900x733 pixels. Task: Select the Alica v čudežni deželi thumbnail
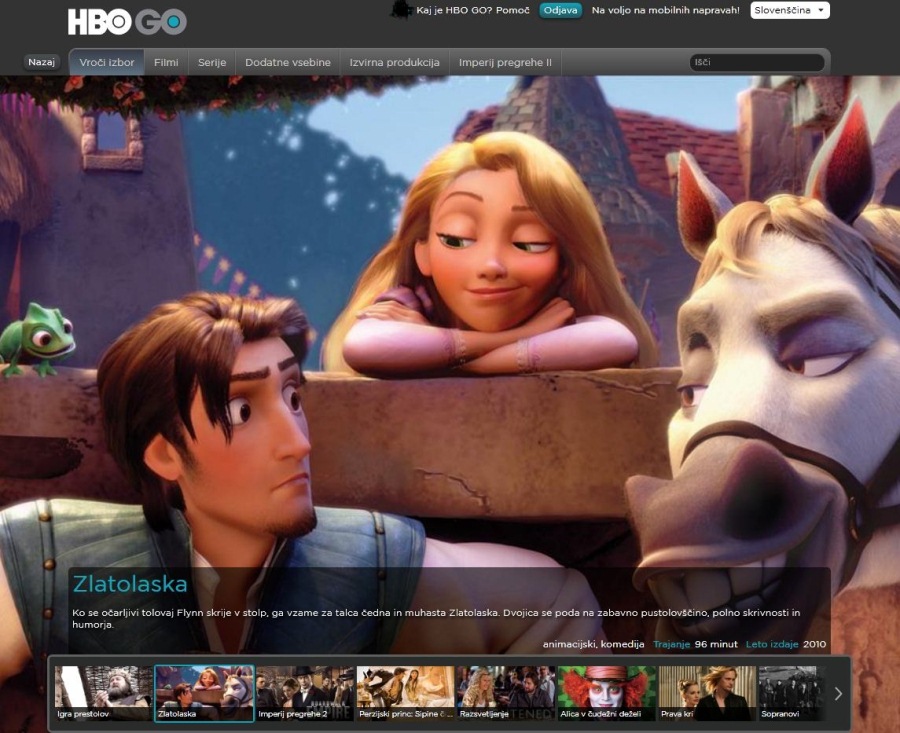pos(607,693)
